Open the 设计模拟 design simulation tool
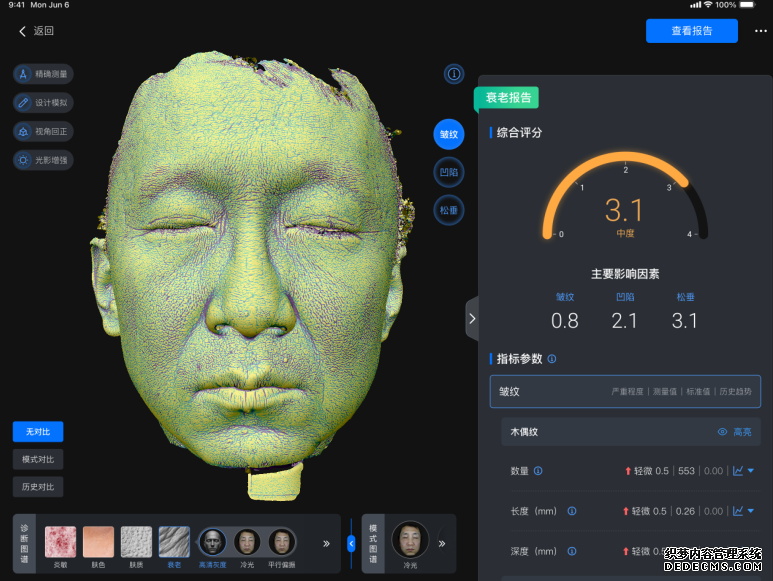 (43, 103)
